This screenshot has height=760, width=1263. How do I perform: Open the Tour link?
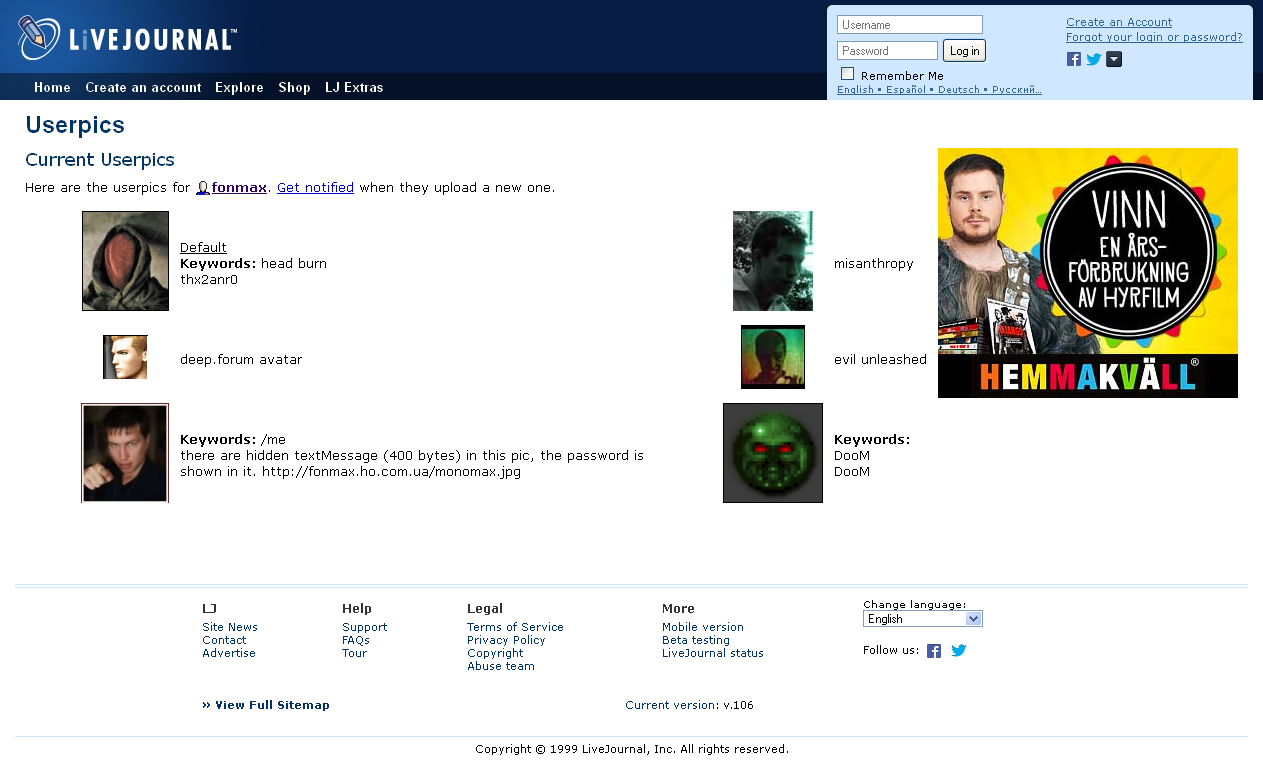tap(354, 653)
